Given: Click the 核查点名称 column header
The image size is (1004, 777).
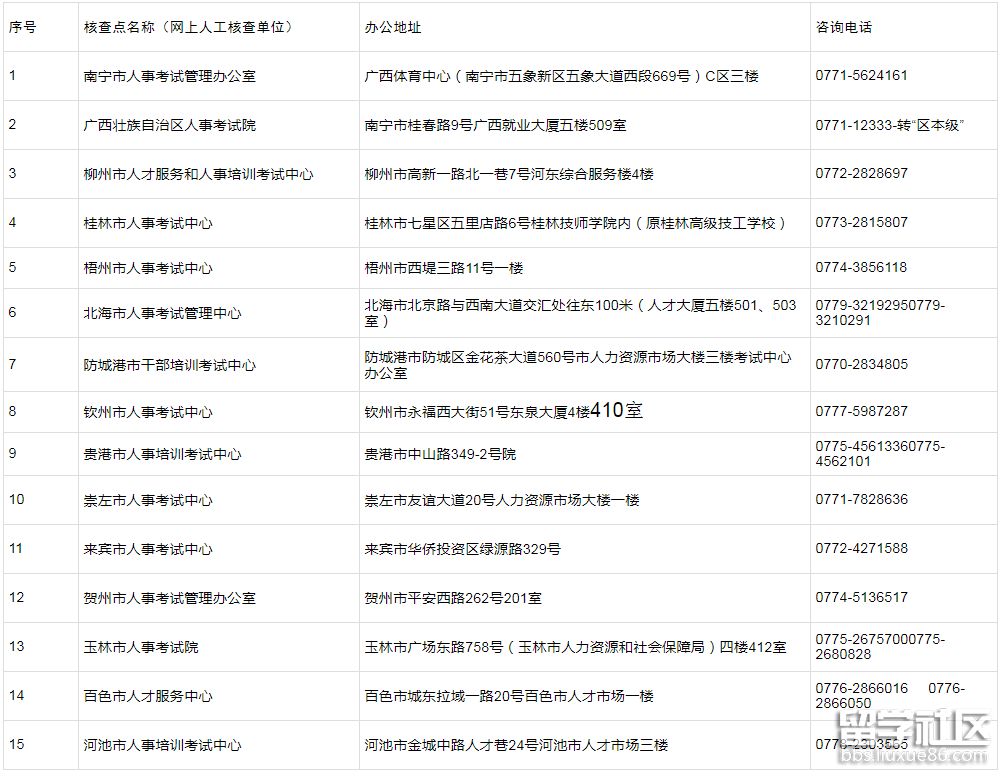Looking at the screenshot, I should coord(188,28).
